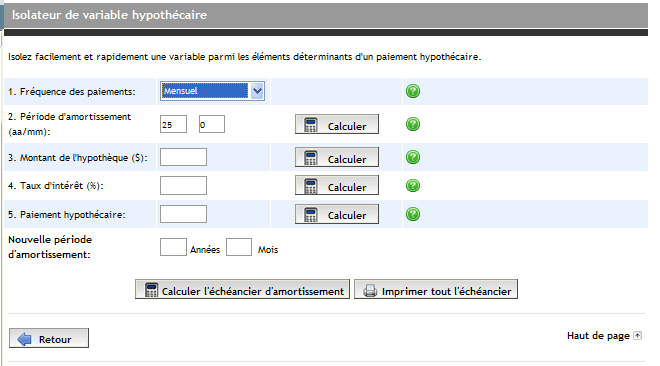Open help icon for Paiement hypothécaire
660x366 pixels.
pyautogui.click(x=413, y=214)
